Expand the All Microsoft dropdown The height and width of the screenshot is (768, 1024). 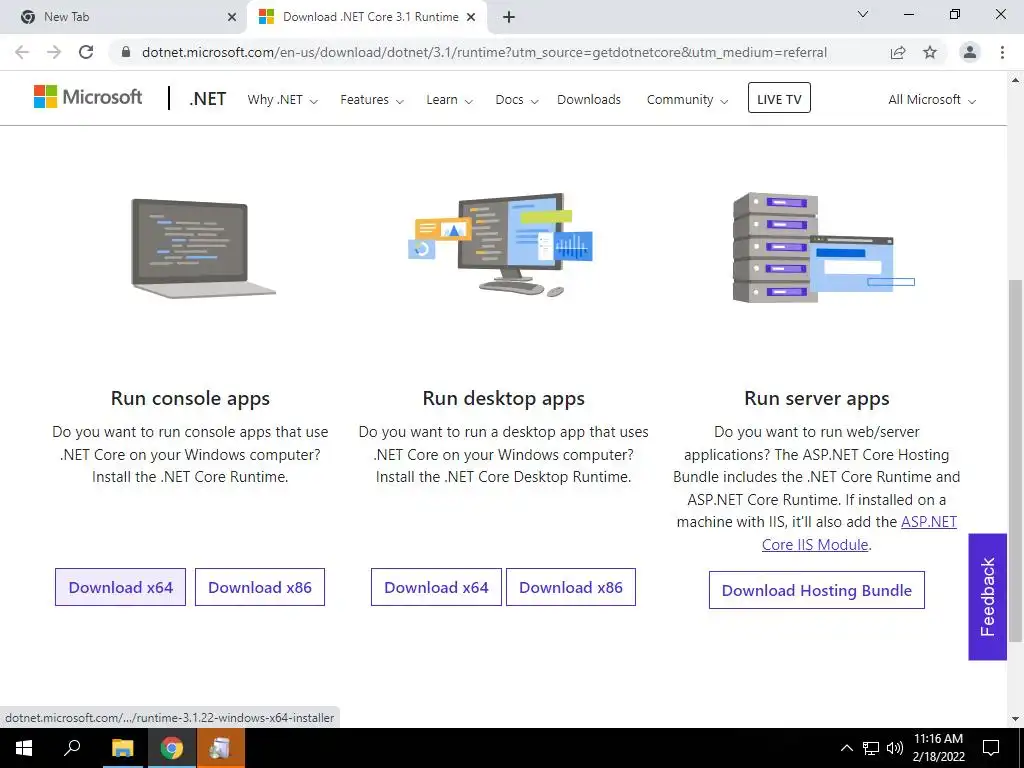[932, 100]
